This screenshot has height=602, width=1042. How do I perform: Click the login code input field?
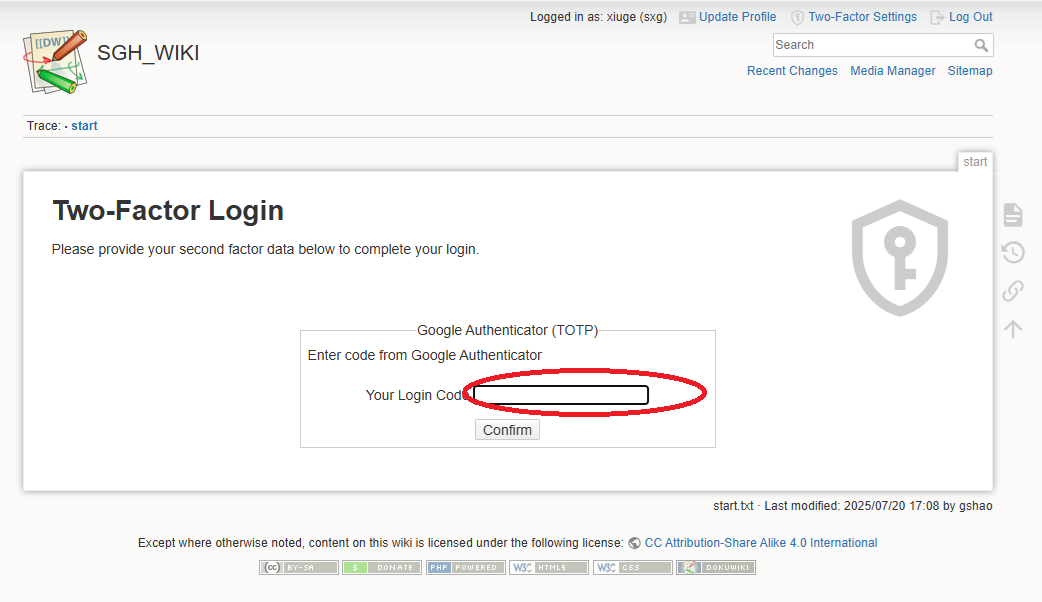point(558,395)
